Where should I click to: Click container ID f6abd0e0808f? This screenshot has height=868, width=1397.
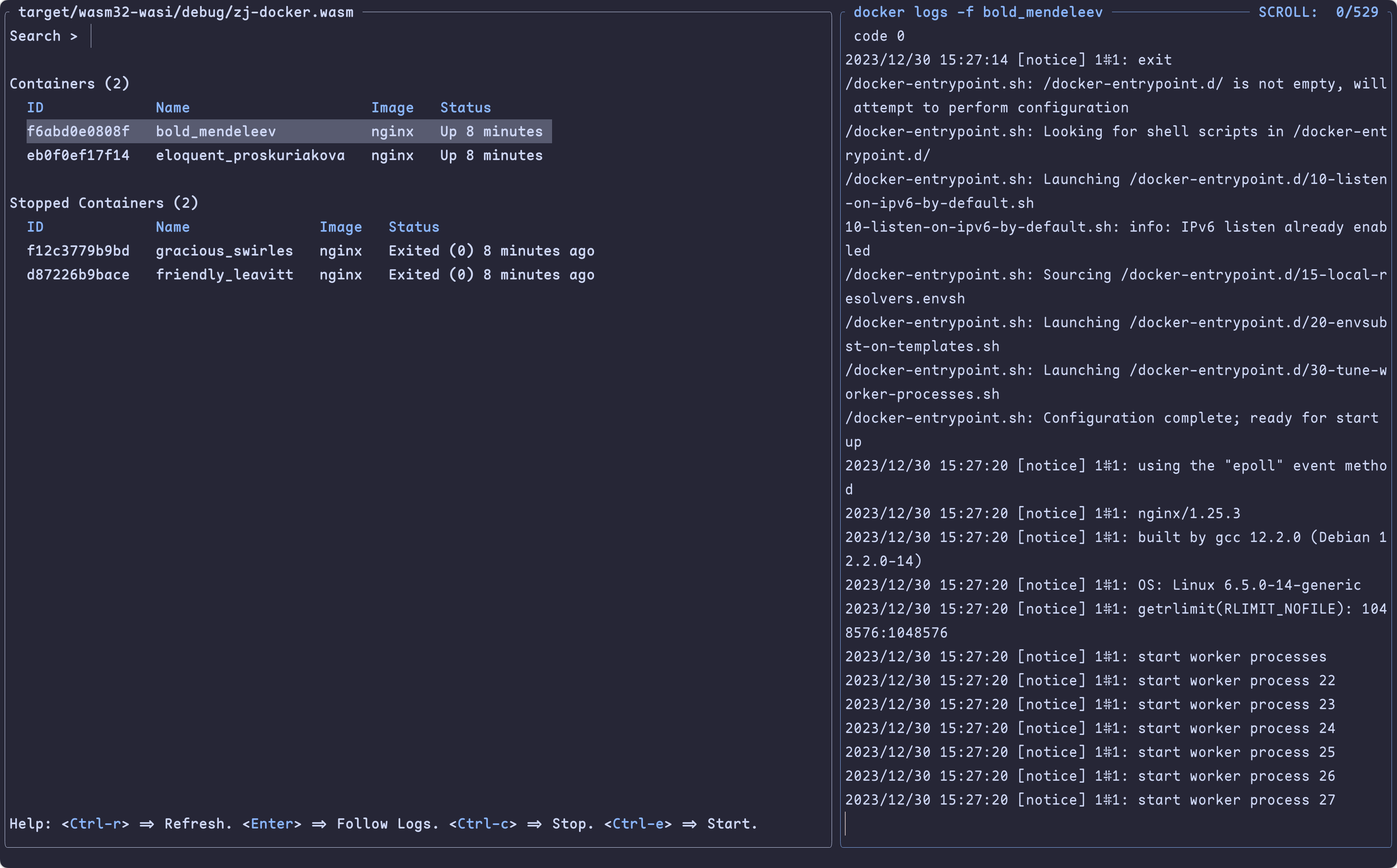click(x=78, y=131)
